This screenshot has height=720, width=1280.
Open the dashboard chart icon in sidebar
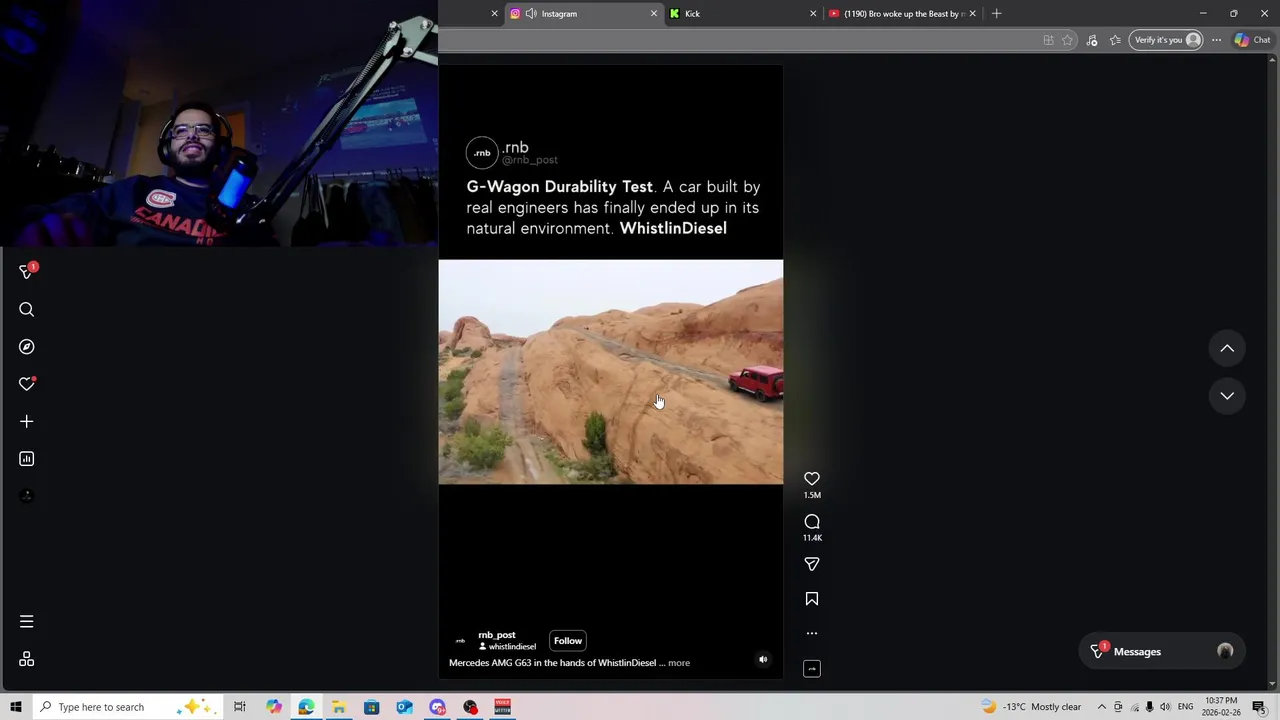pyautogui.click(x=27, y=459)
